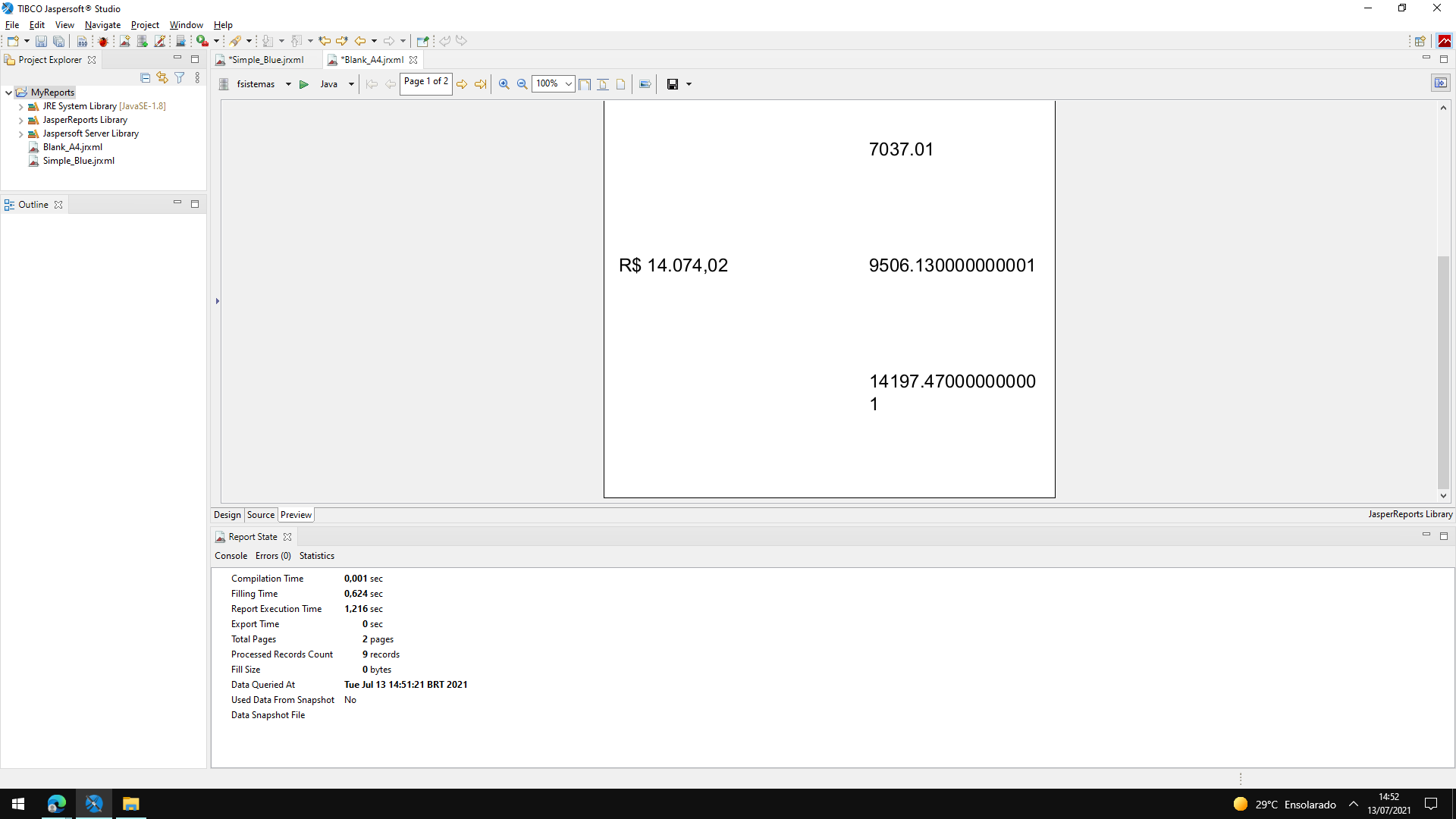The height and width of the screenshot is (819, 1456).
Task: Run the report with green play button
Action: tap(304, 84)
